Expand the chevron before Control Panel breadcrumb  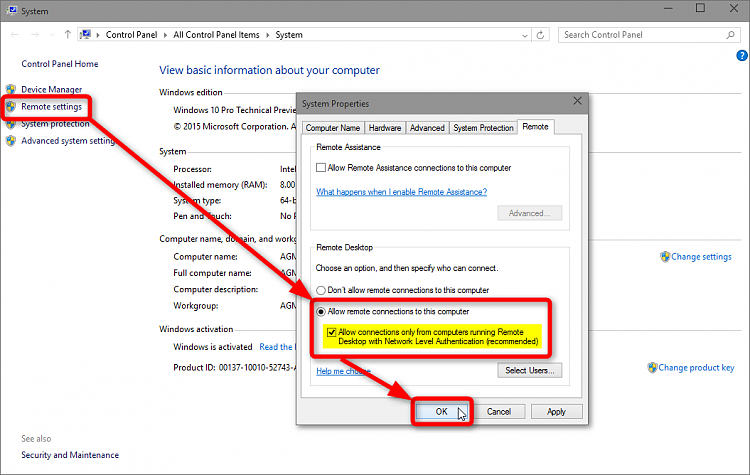[x=98, y=35]
